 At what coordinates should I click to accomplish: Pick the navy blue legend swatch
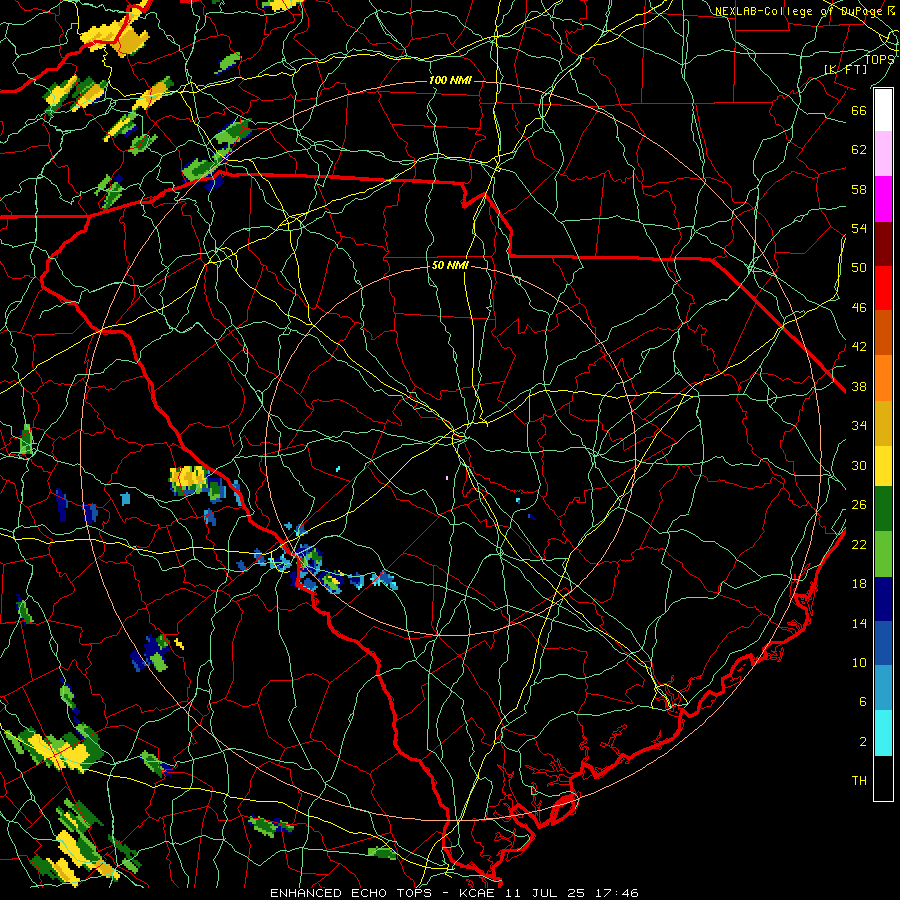[x=883, y=599]
